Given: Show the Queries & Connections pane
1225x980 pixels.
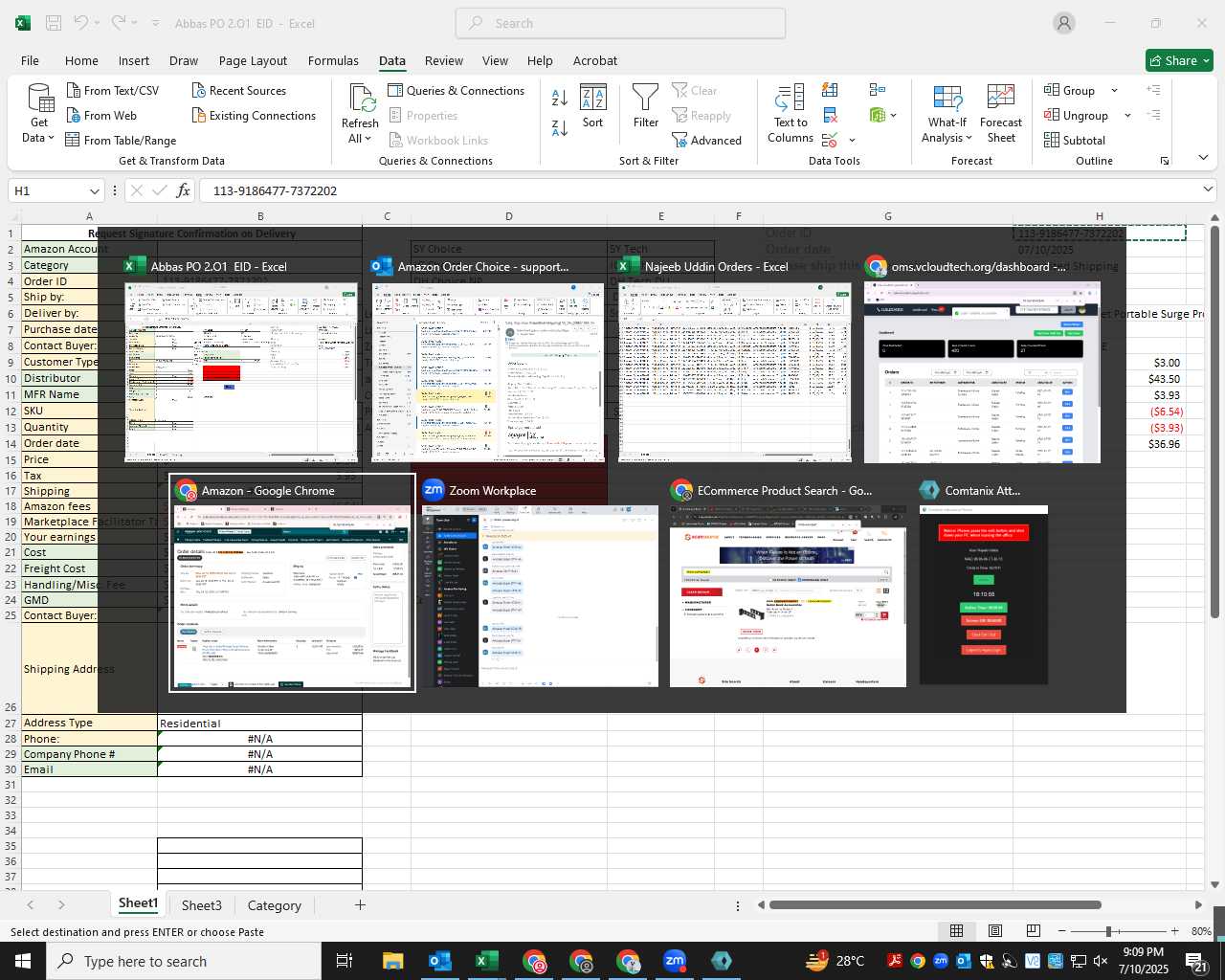Looking at the screenshot, I should [x=456, y=90].
